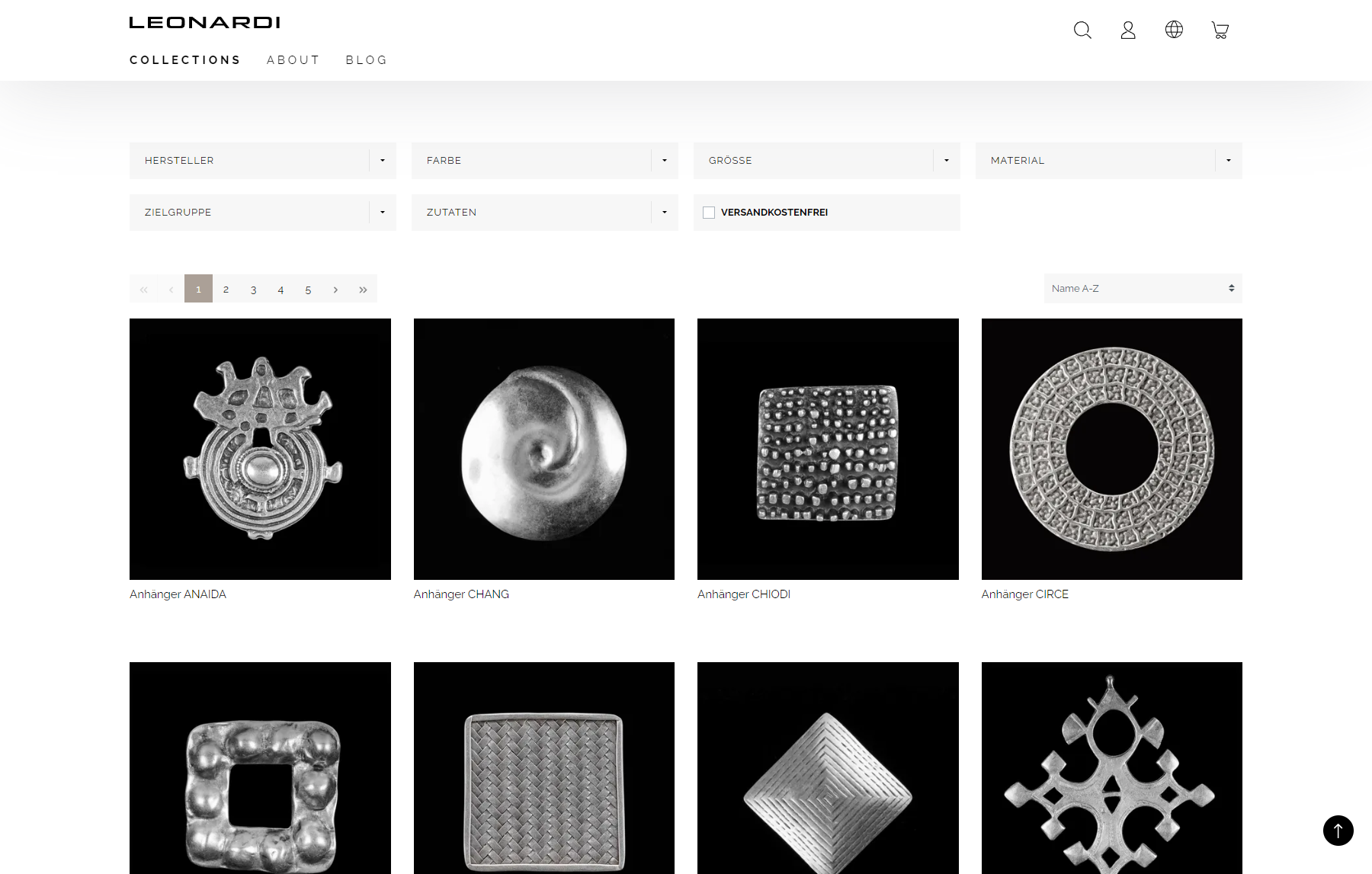
Task: Open the Anhänger ANAIDA product link
Action: click(178, 594)
